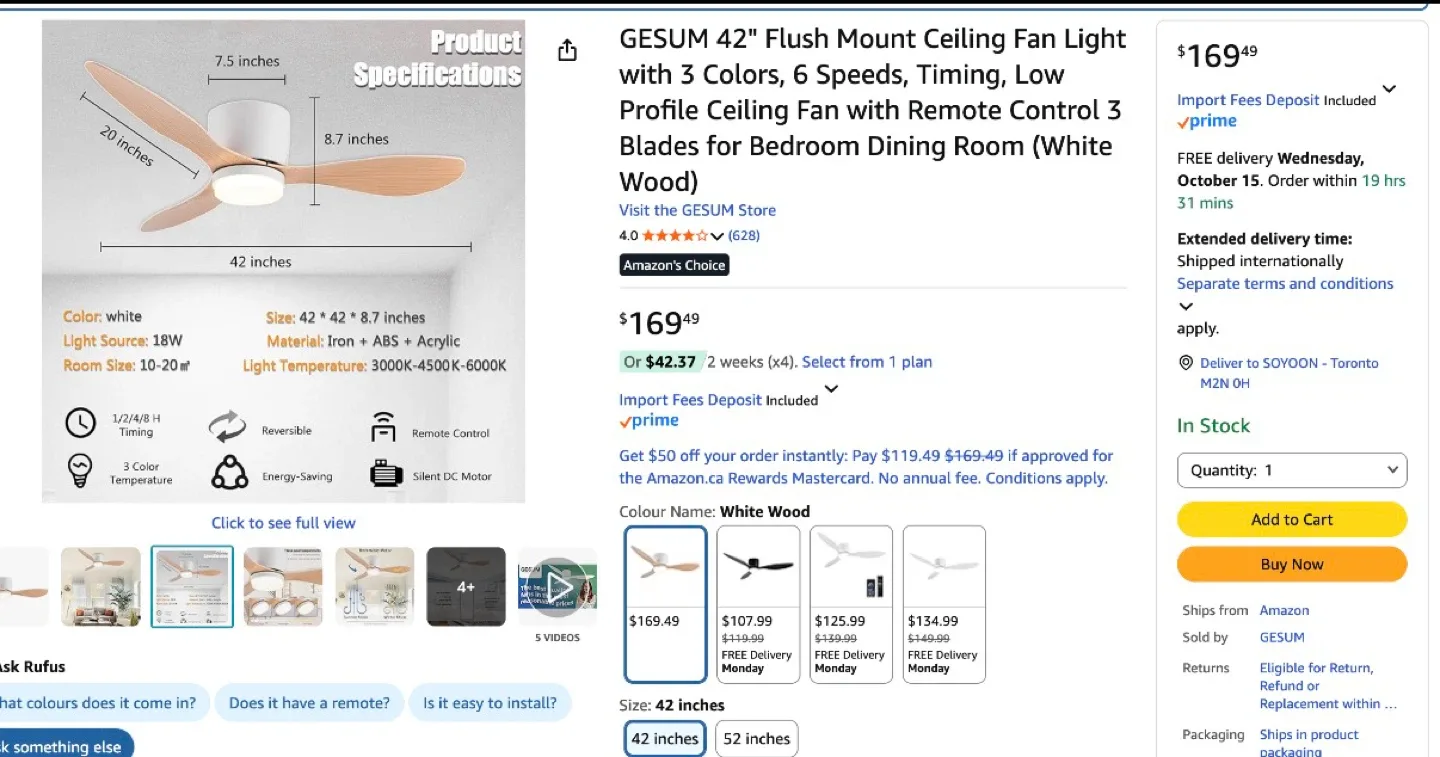Screen dimensions: 1440x757
Task: Expand the separate terms and conditions chevron
Action: click(x=1186, y=307)
